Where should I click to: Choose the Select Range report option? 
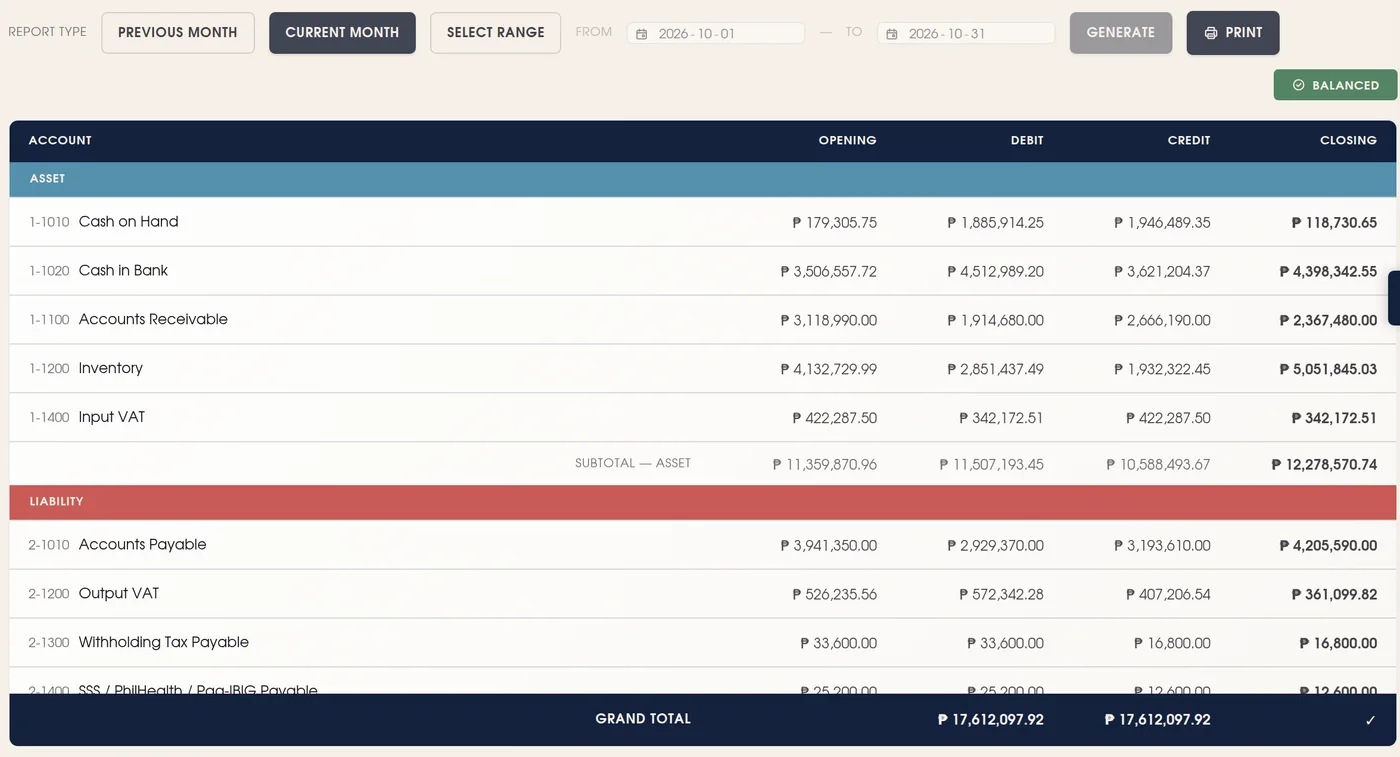coord(496,33)
